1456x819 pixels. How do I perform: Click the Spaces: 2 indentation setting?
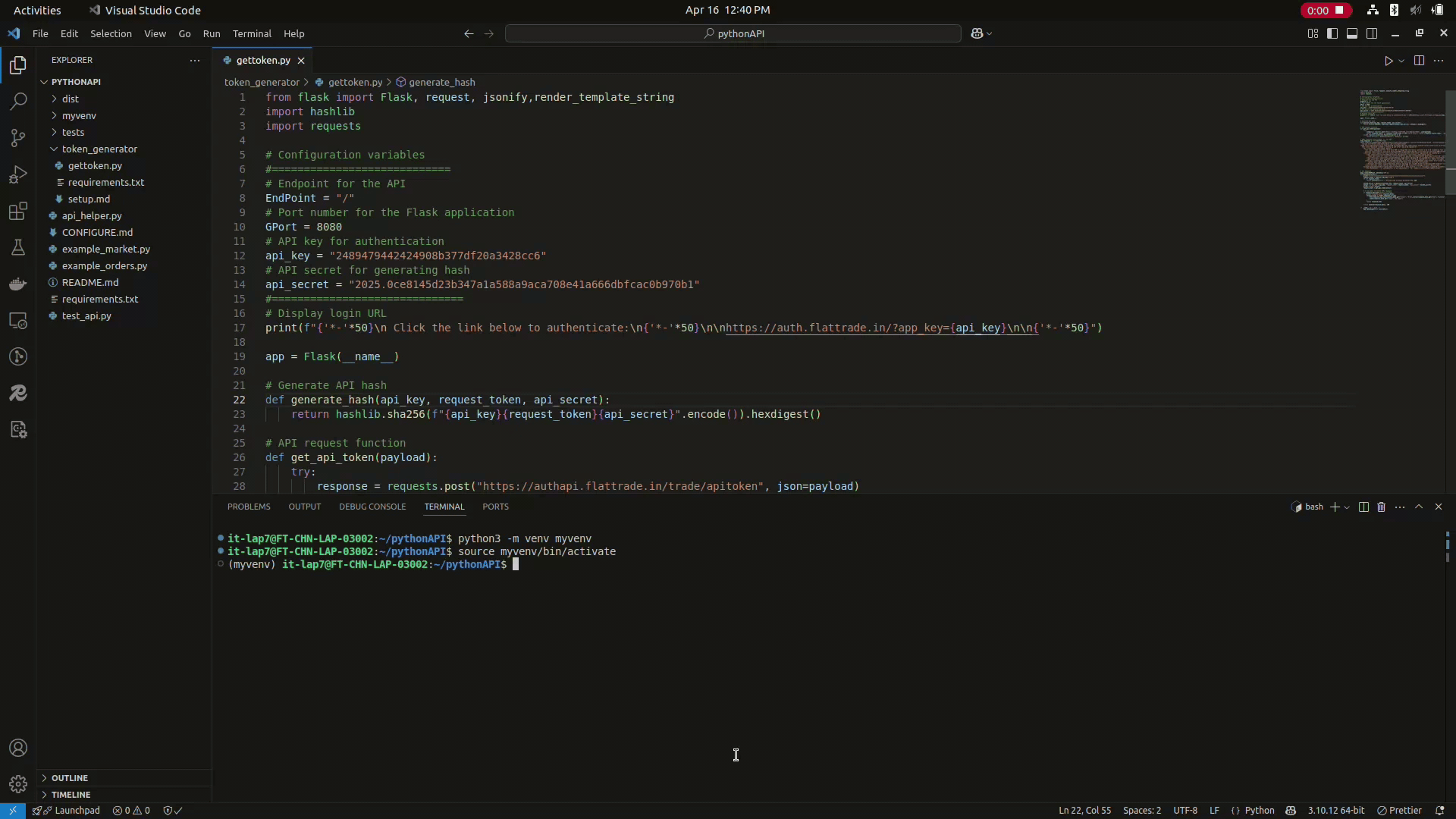point(1142,811)
